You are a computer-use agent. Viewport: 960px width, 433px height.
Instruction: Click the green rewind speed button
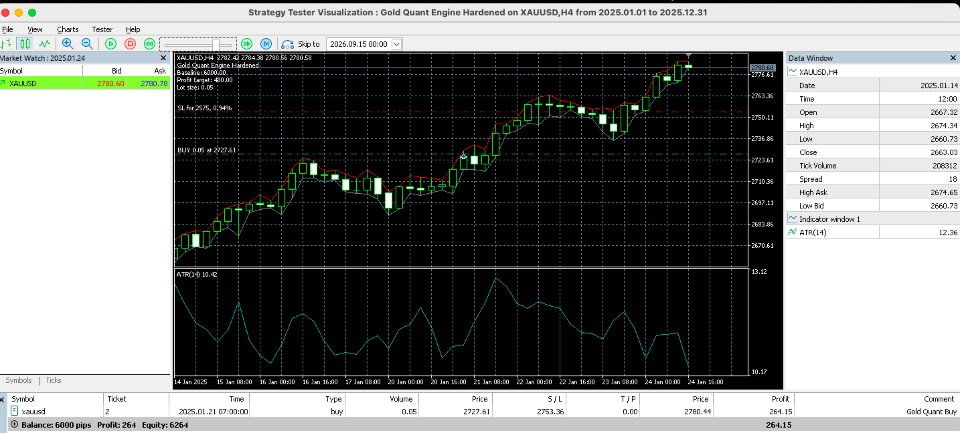click(x=149, y=43)
